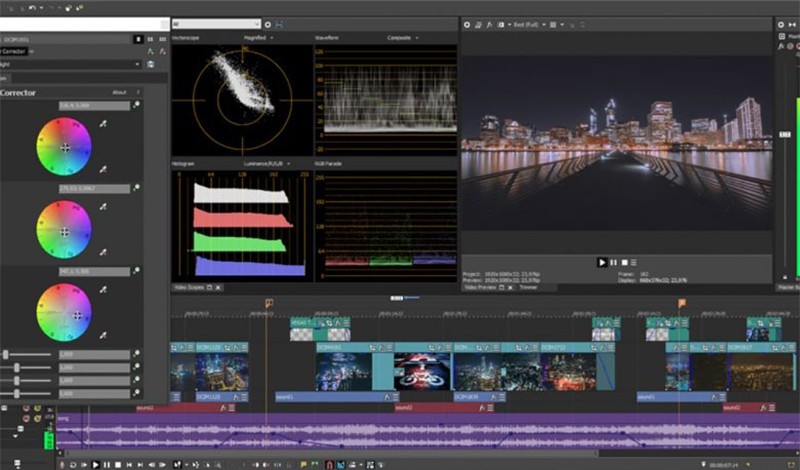
Task: Click the Master Bus settings gear icon
Action: coord(783,22)
